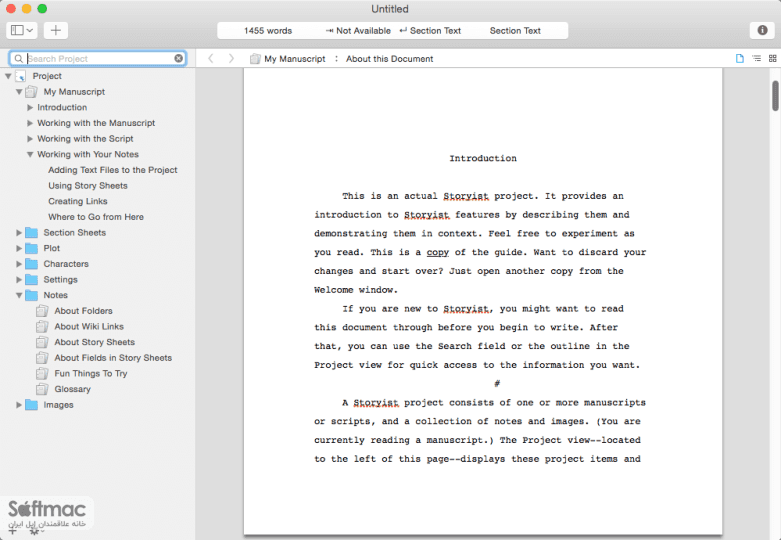
Task: Click the vertical scrollbar thumb
Action: point(776,96)
